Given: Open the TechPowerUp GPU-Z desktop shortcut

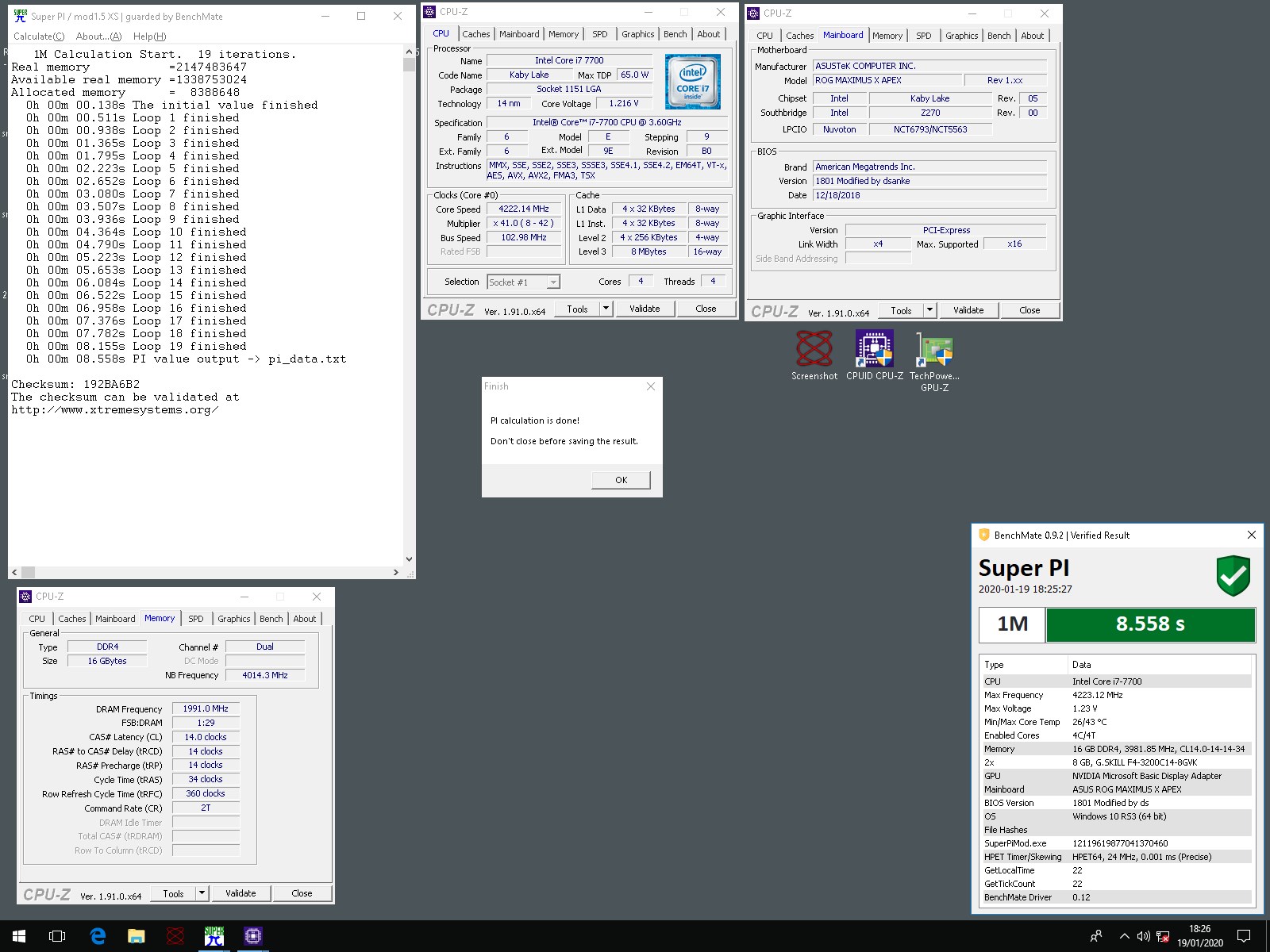Looking at the screenshot, I should click(x=934, y=362).
